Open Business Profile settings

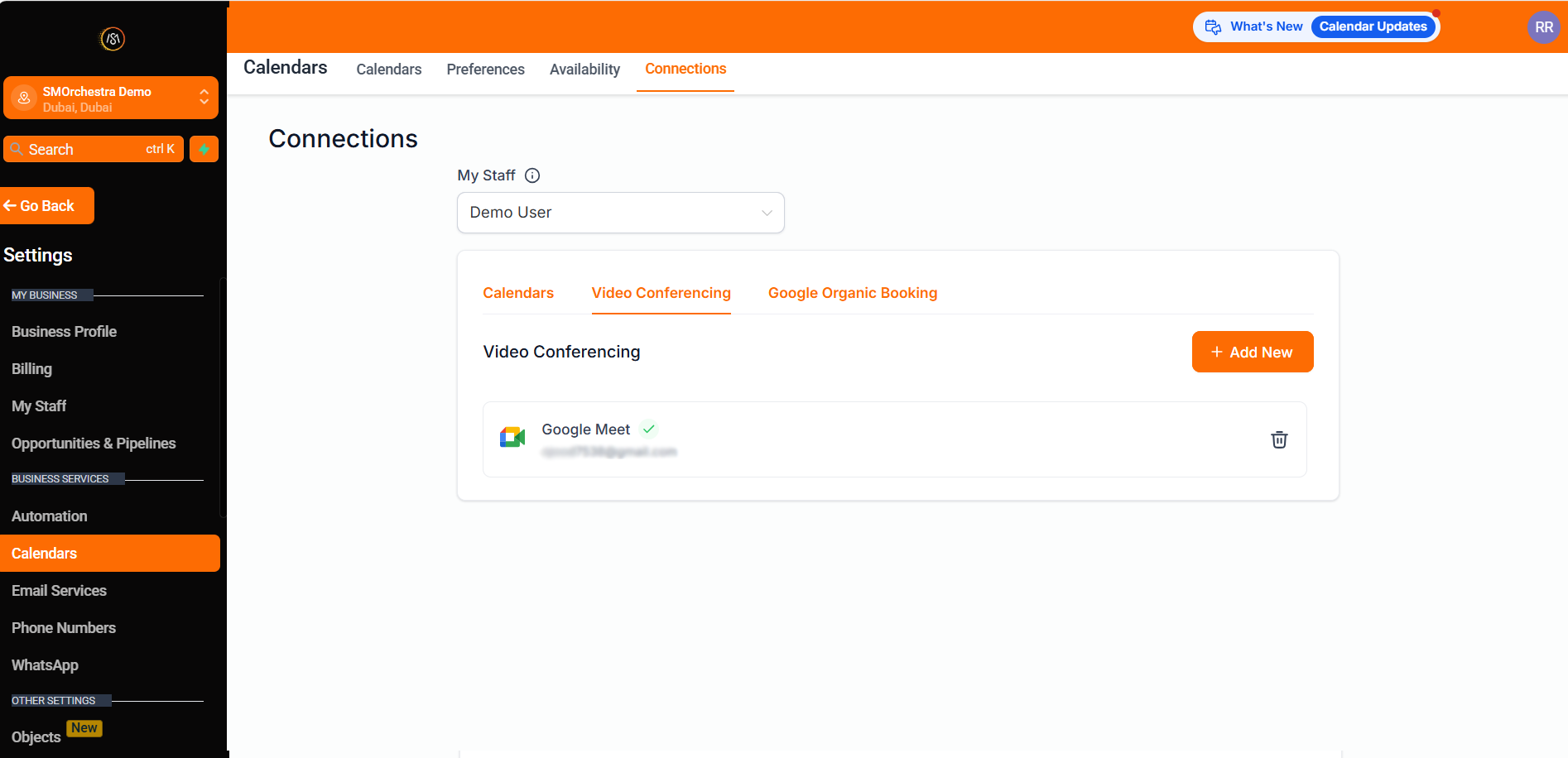click(x=64, y=332)
